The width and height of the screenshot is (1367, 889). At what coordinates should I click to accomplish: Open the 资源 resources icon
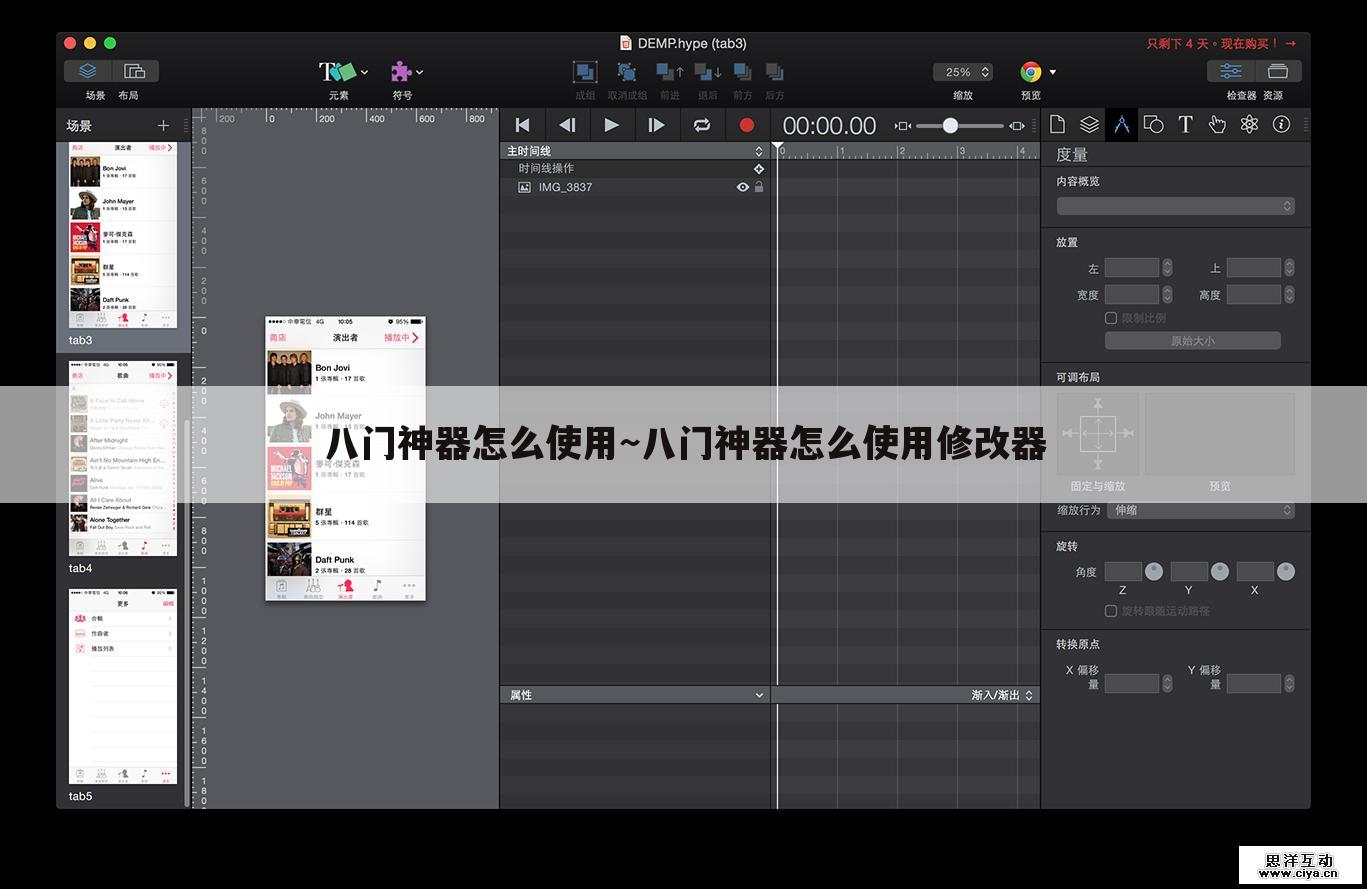tap(1278, 71)
